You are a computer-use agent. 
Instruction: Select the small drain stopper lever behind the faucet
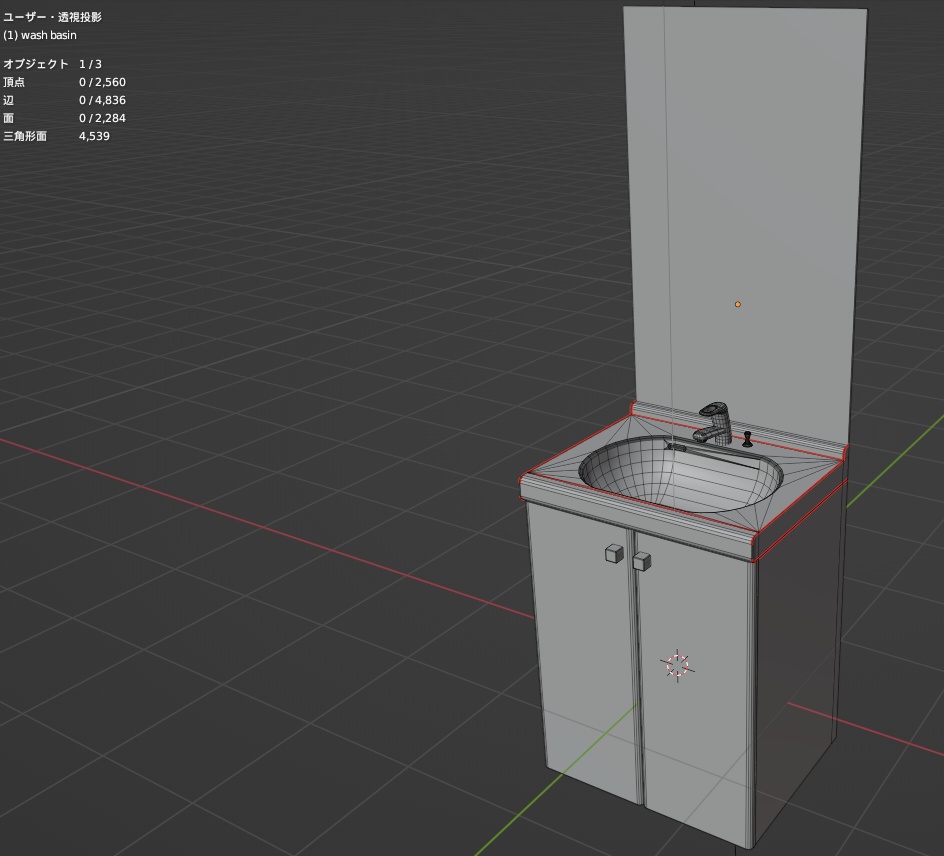748,438
